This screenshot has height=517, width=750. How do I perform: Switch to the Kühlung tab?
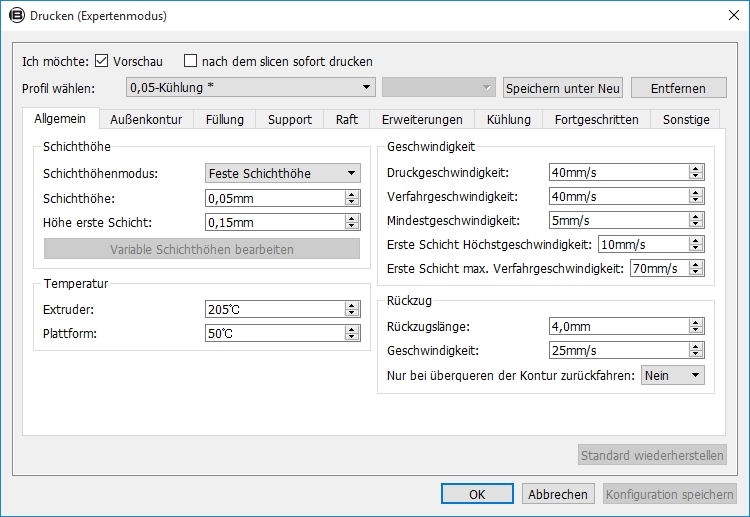508,120
